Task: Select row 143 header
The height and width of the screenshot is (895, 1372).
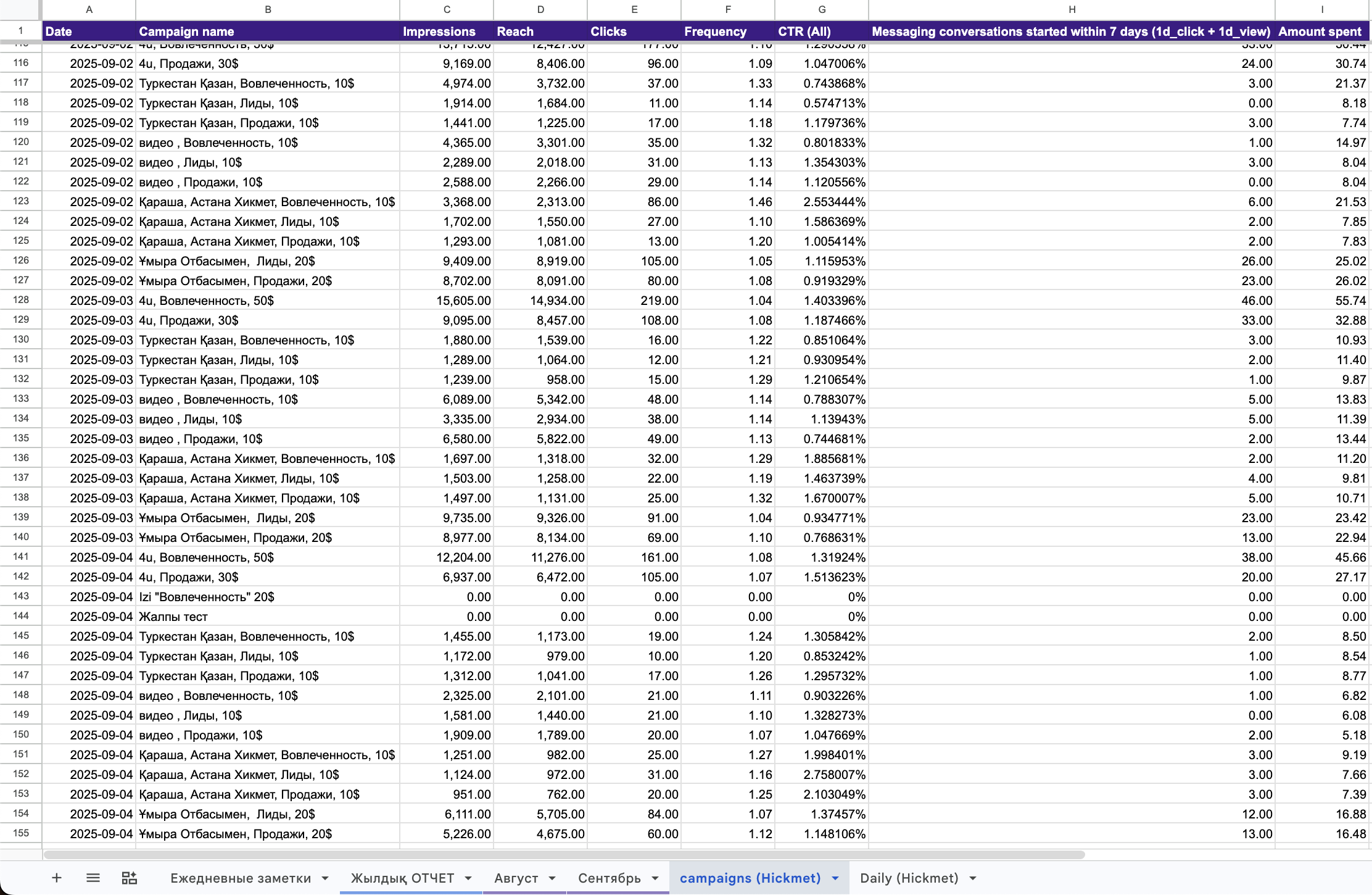Action: pyautogui.click(x=21, y=596)
